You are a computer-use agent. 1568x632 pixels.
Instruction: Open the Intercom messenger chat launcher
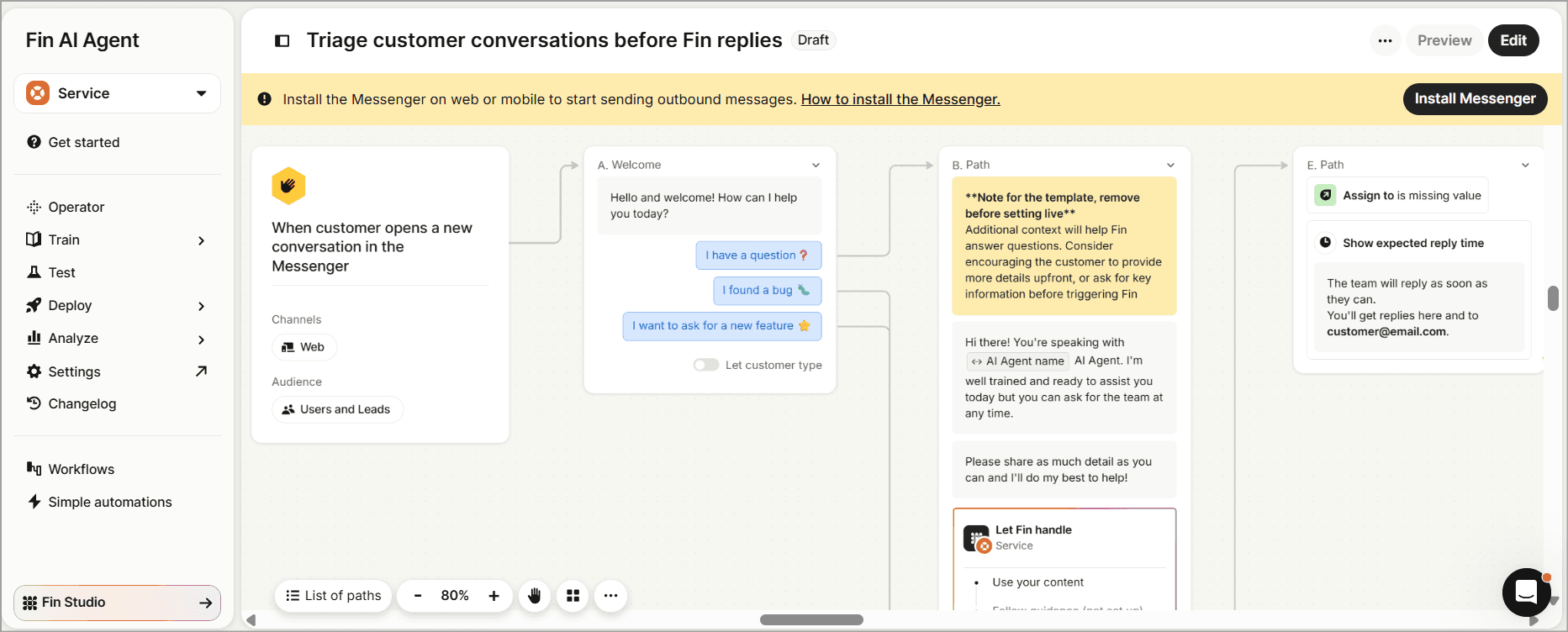click(1526, 592)
